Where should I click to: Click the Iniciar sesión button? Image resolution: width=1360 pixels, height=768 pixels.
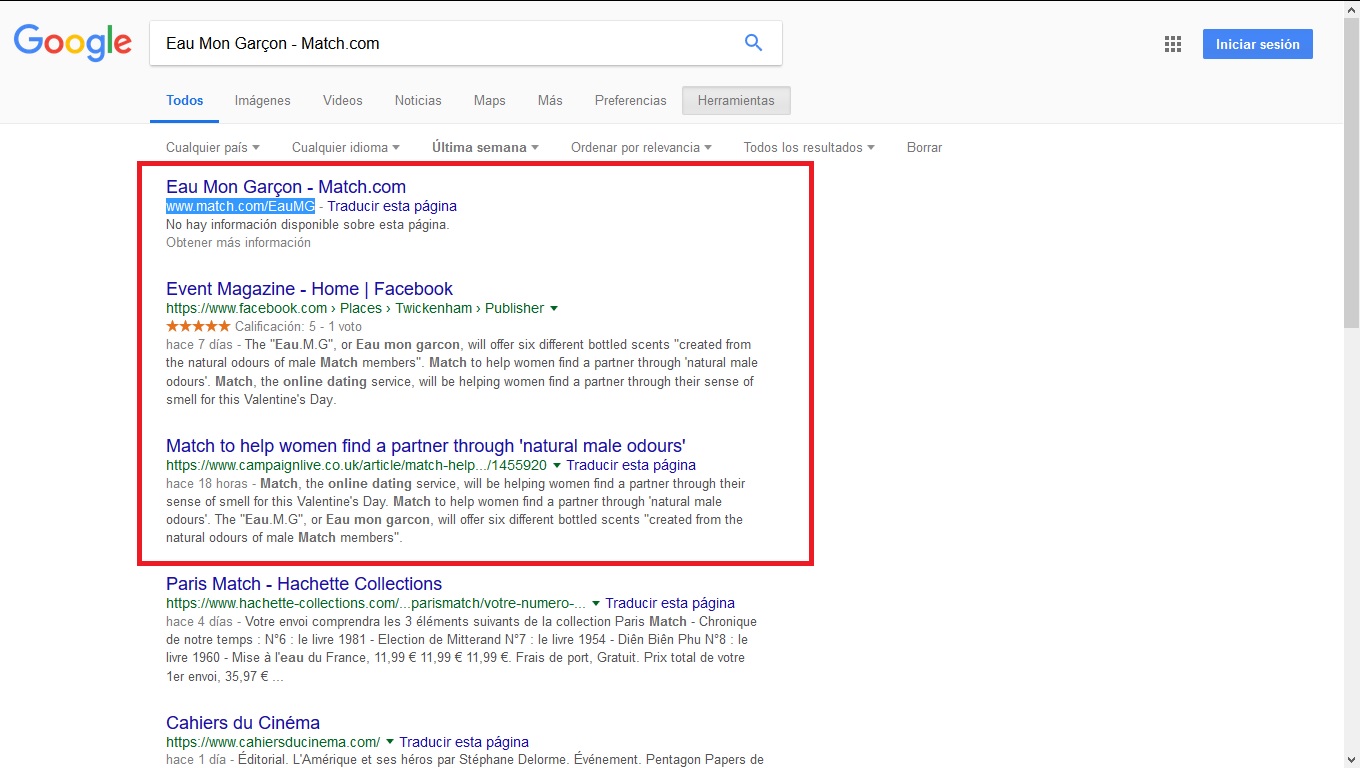coord(1257,44)
